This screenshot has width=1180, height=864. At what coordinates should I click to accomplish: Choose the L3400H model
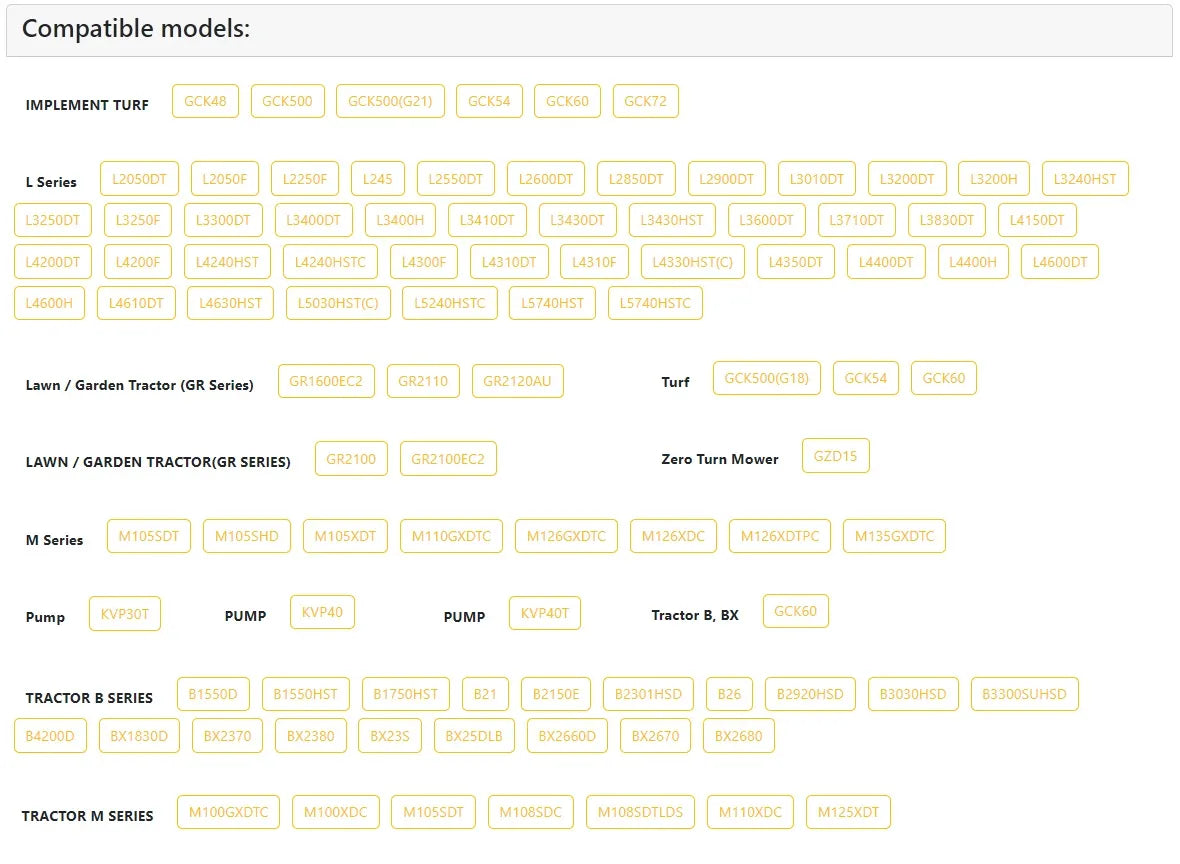click(x=400, y=221)
